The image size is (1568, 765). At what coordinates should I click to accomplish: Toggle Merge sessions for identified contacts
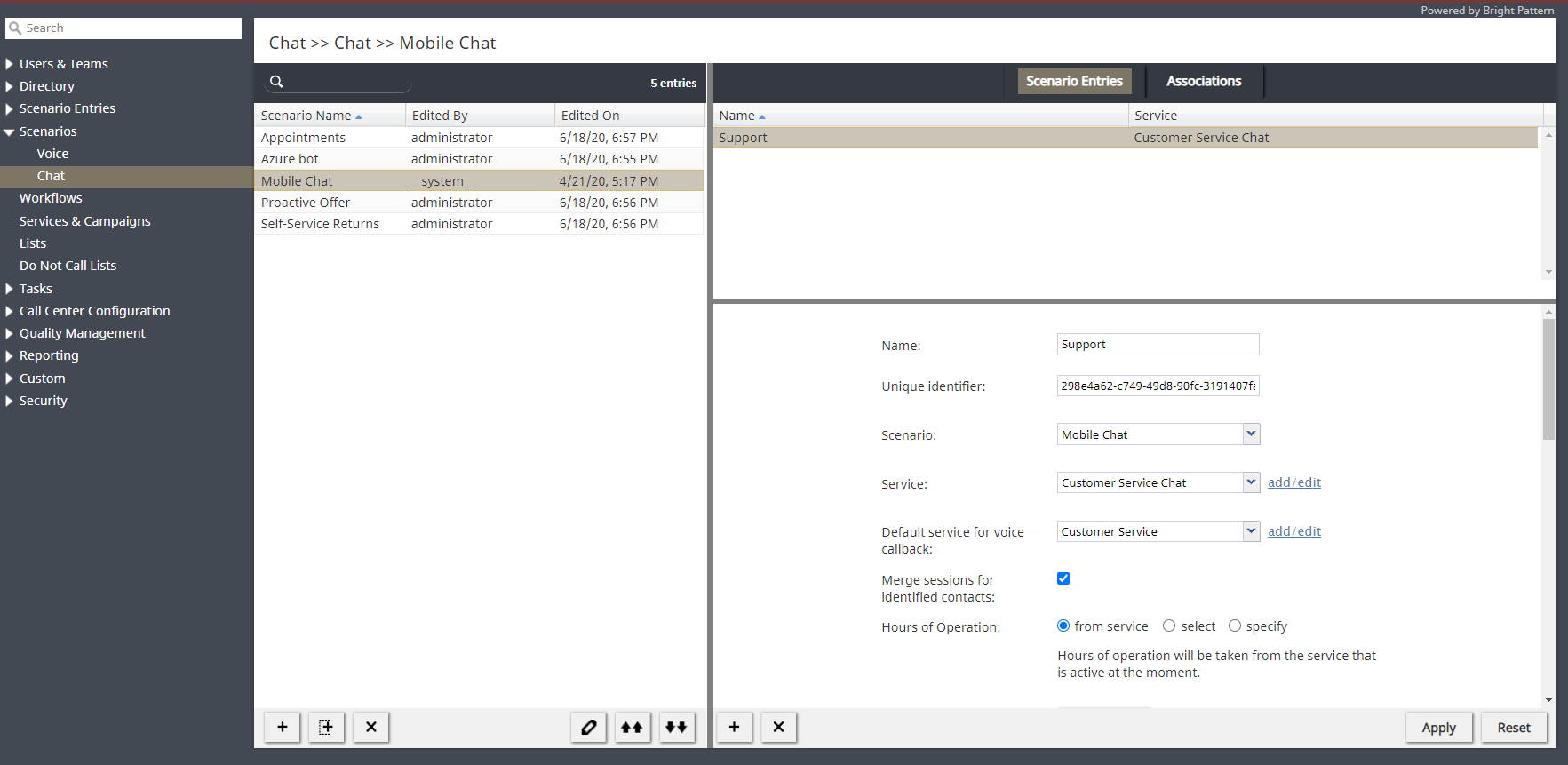click(x=1063, y=578)
